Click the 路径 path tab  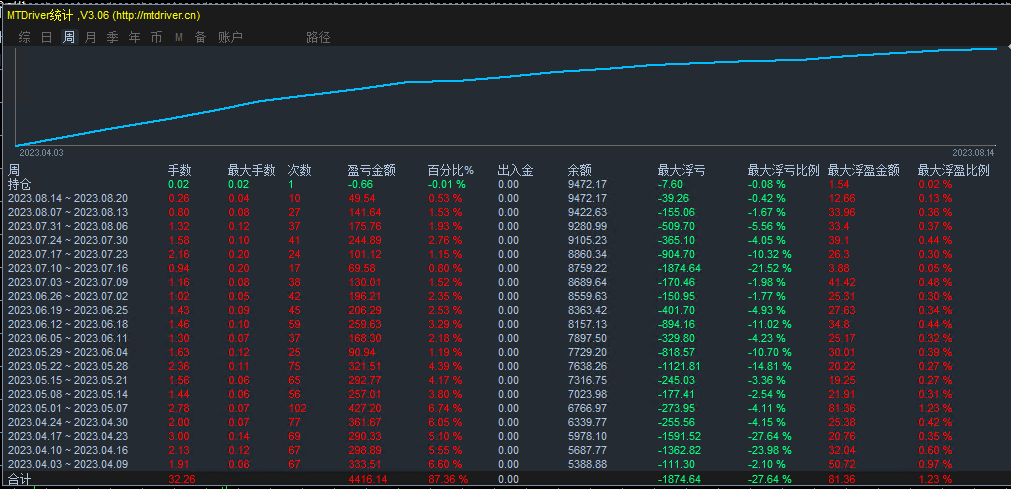point(318,37)
